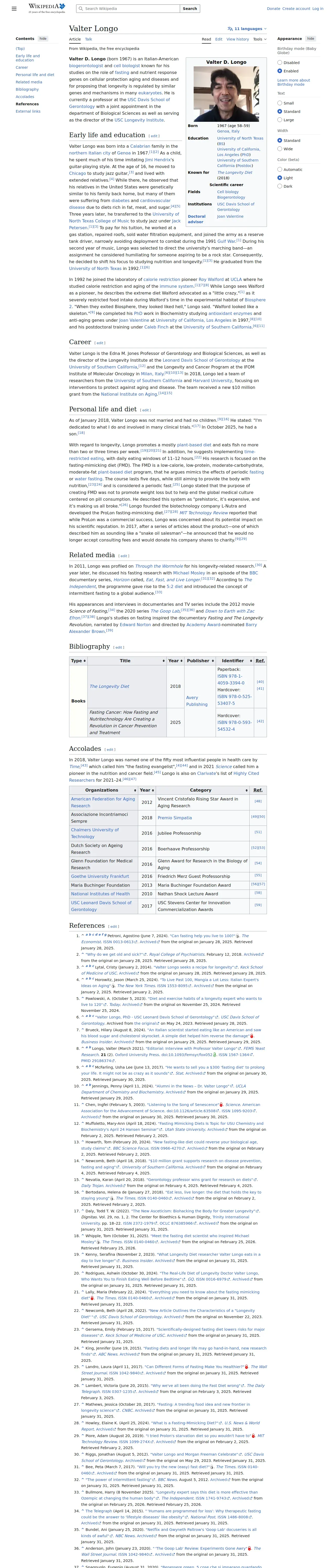This screenshot has height=1568, width=336.
Task: Go to Career in Contents sidebar
Action: pos(22,68)
